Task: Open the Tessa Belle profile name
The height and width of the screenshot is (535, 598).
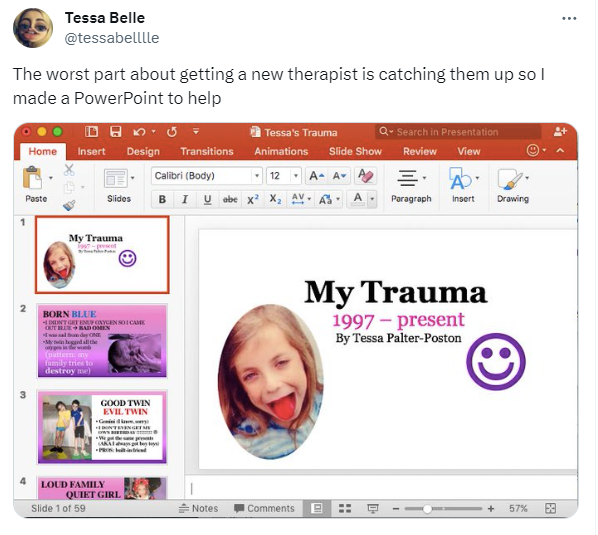Action: pos(105,18)
